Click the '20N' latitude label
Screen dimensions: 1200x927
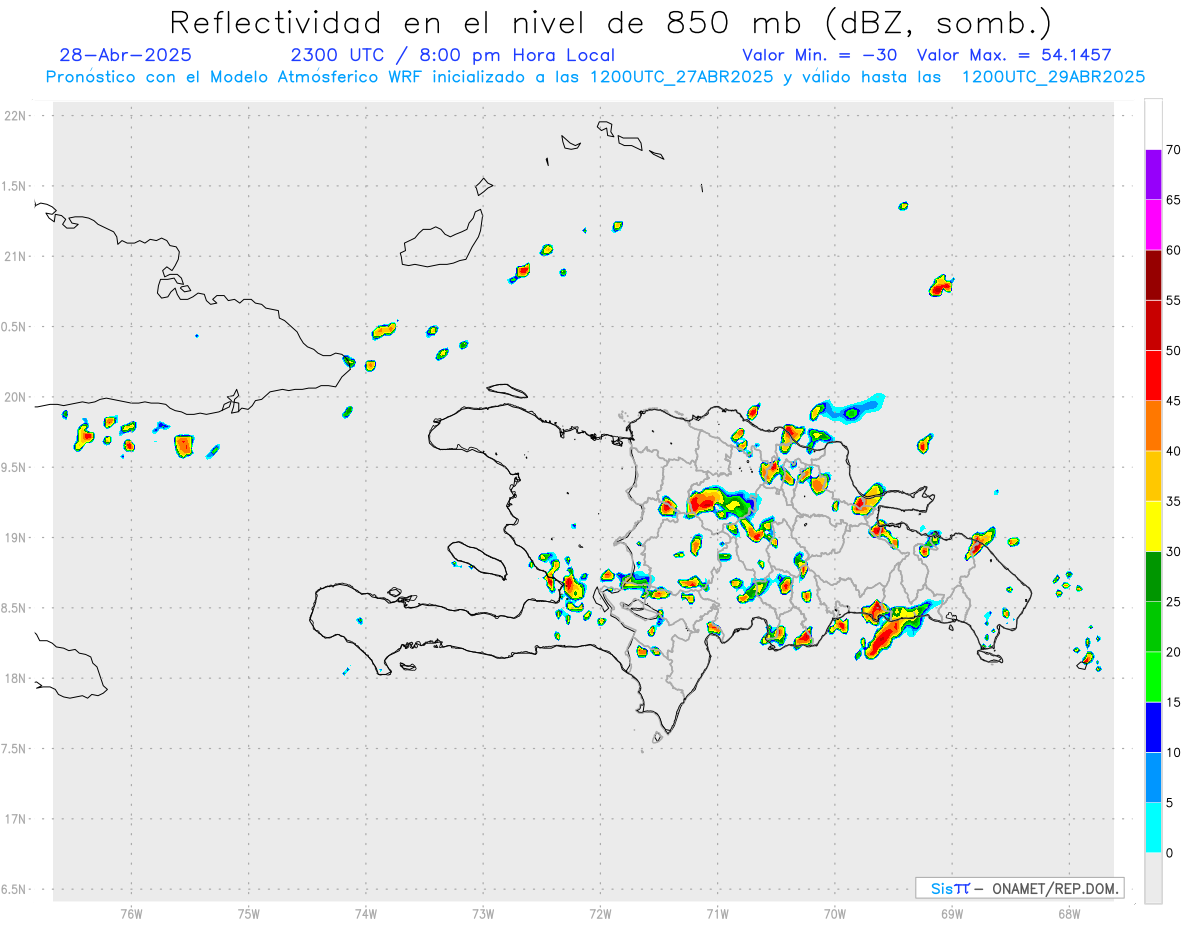(x=16, y=397)
